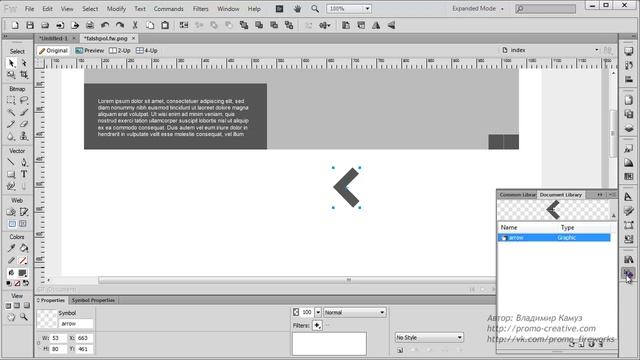Click the Set default stroke/fill colors icon
The height and width of the screenshot is (360, 640).
(9, 283)
